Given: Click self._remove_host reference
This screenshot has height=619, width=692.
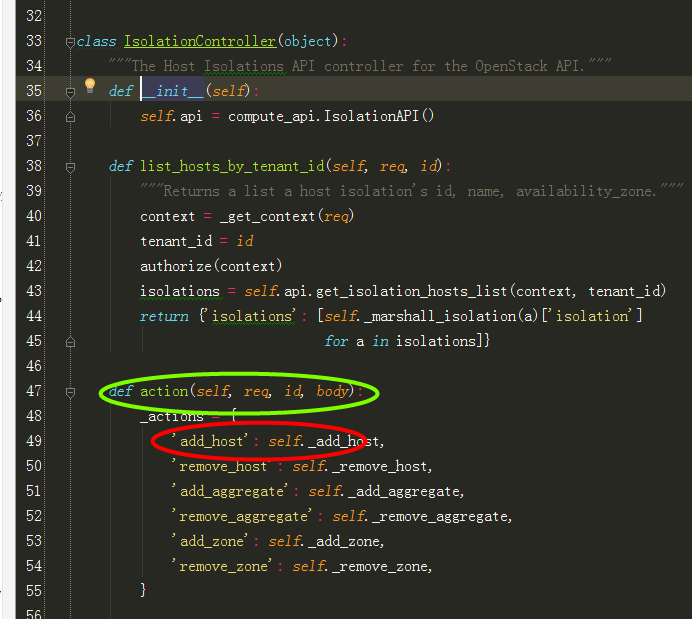Looking at the screenshot, I should click(360, 466).
